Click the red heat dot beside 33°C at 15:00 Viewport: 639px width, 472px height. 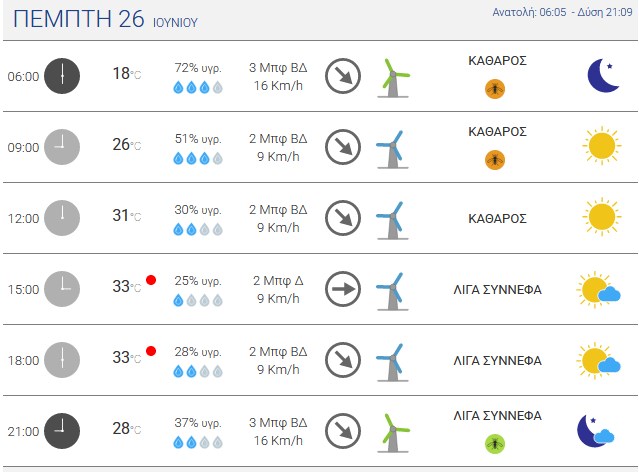pyautogui.click(x=151, y=280)
